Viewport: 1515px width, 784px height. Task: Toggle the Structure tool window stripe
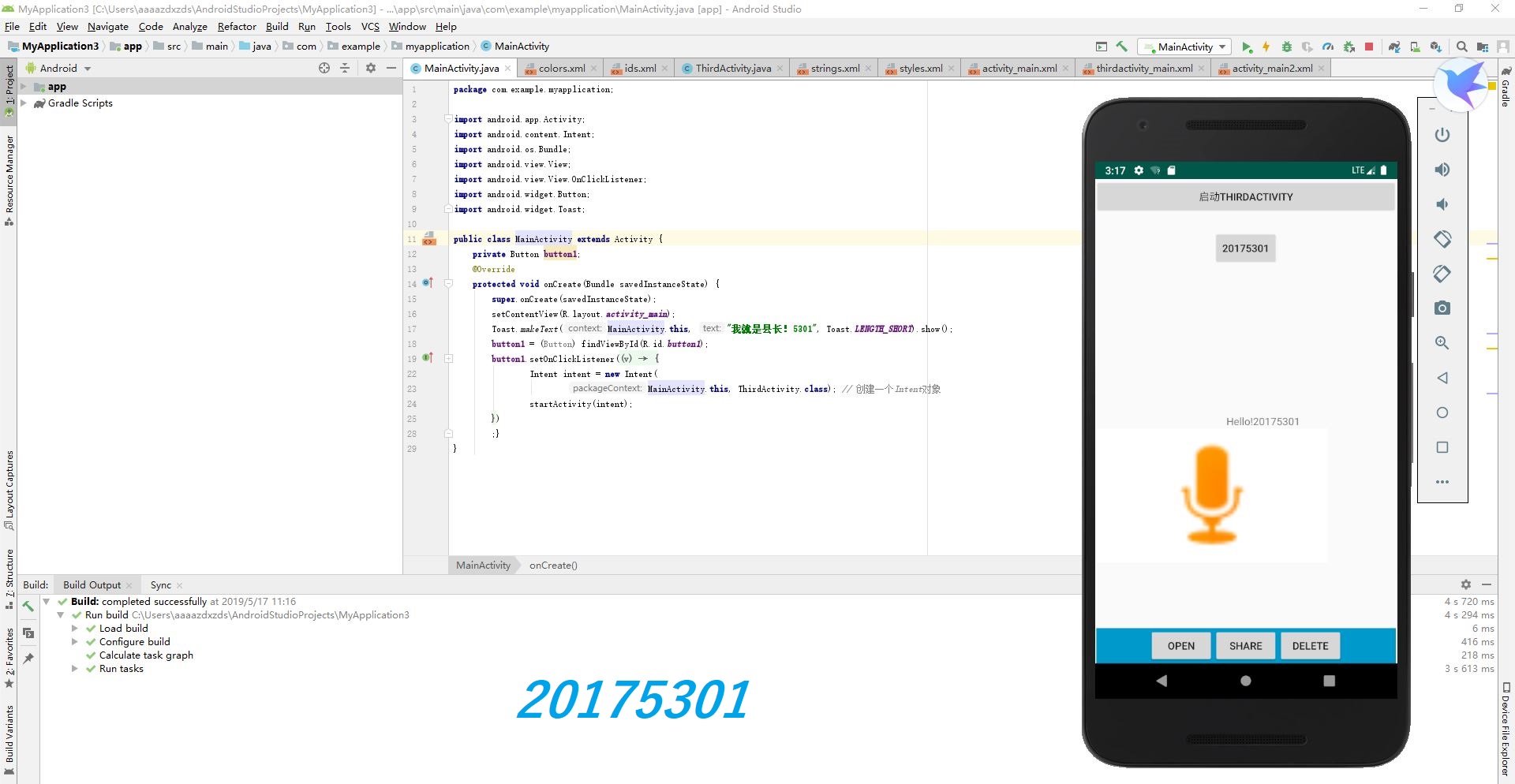click(9, 578)
